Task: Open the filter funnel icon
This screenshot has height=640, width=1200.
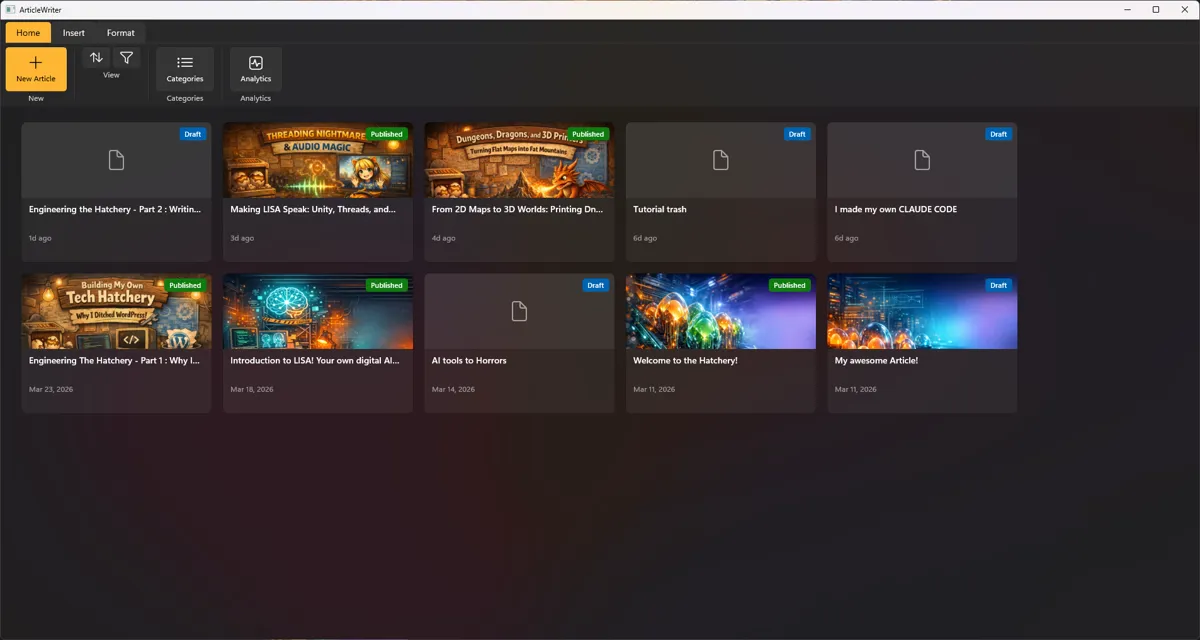Action: tap(127, 58)
